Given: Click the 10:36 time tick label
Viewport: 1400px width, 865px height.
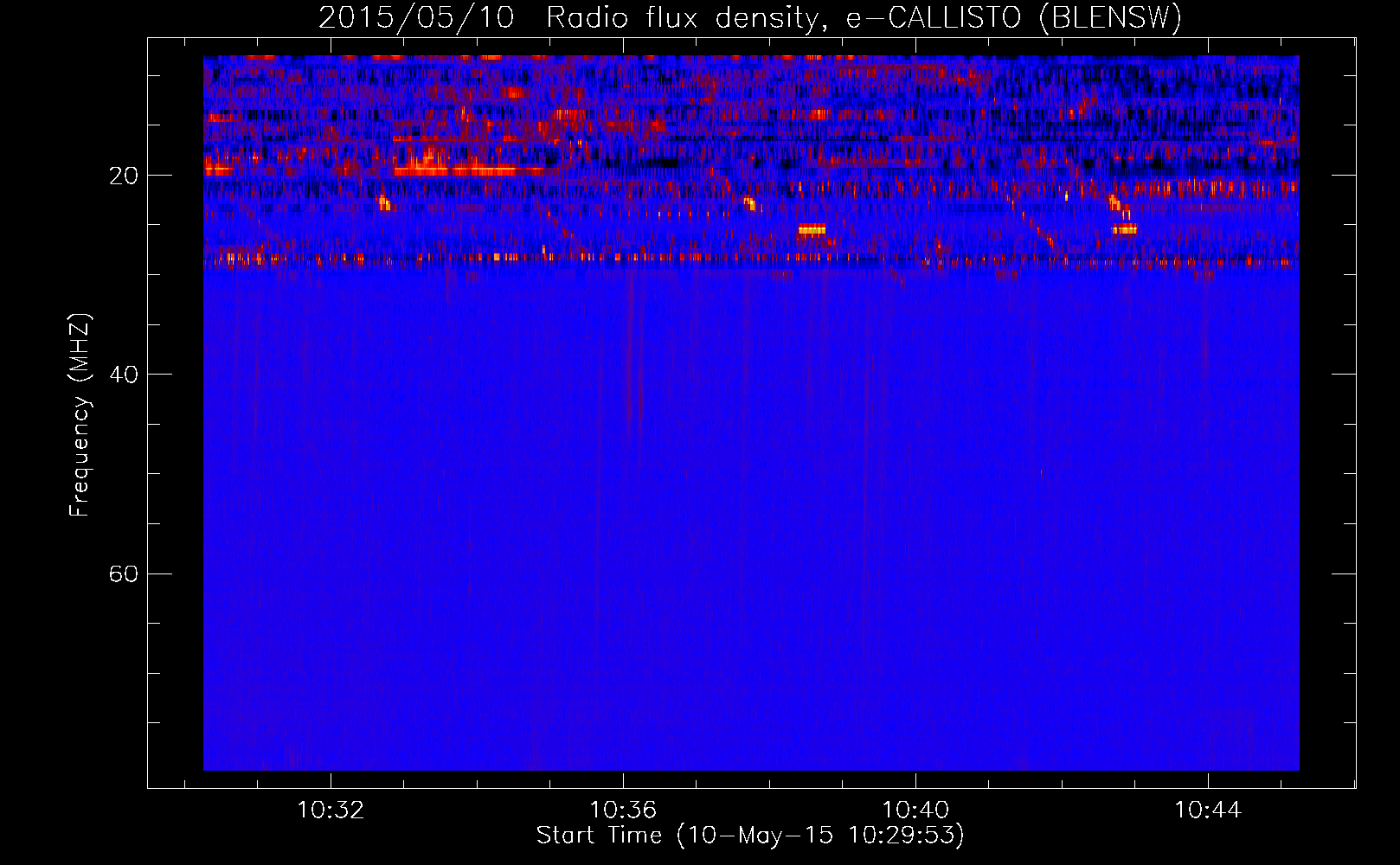Looking at the screenshot, I should point(623,811).
